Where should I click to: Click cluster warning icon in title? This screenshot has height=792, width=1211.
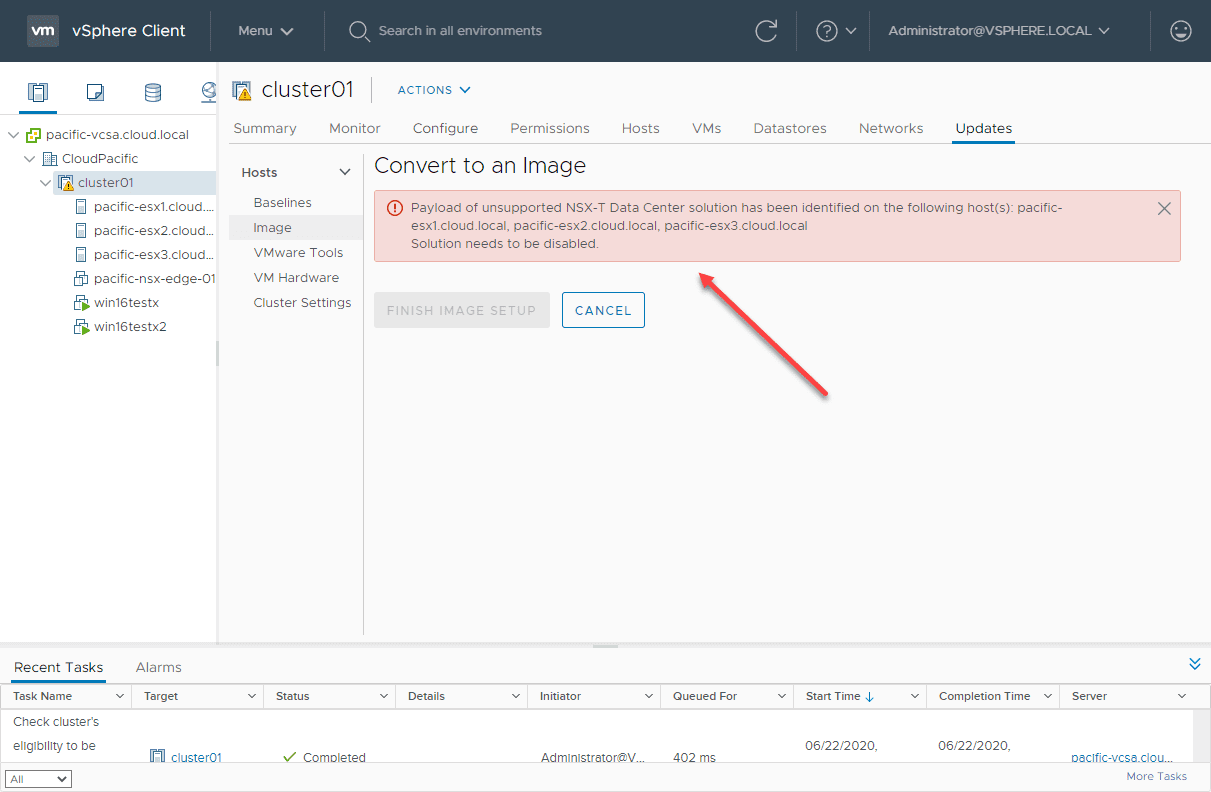tap(242, 90)
